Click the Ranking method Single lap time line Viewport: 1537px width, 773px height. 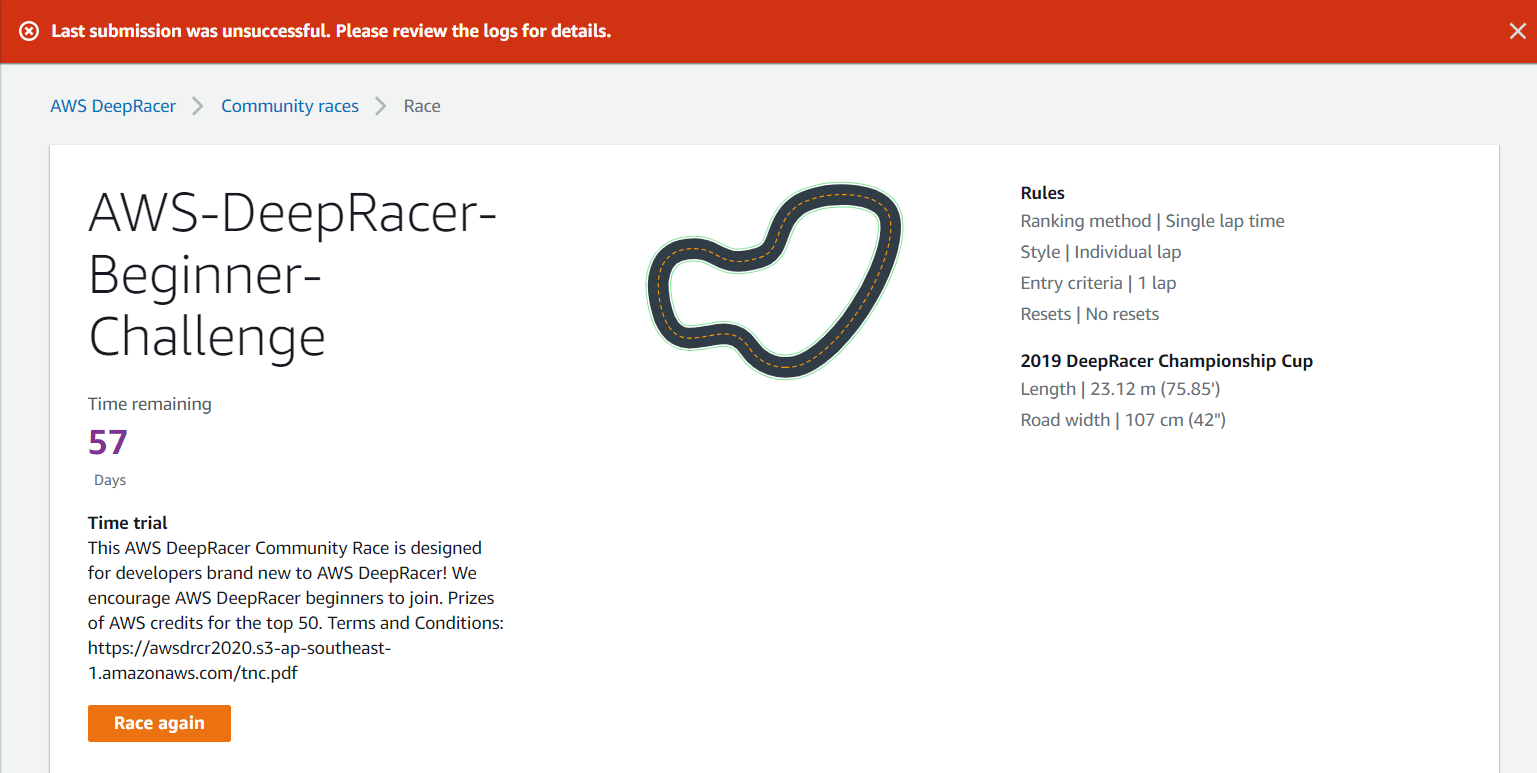pyautogui.click(x=1152, y=221)
